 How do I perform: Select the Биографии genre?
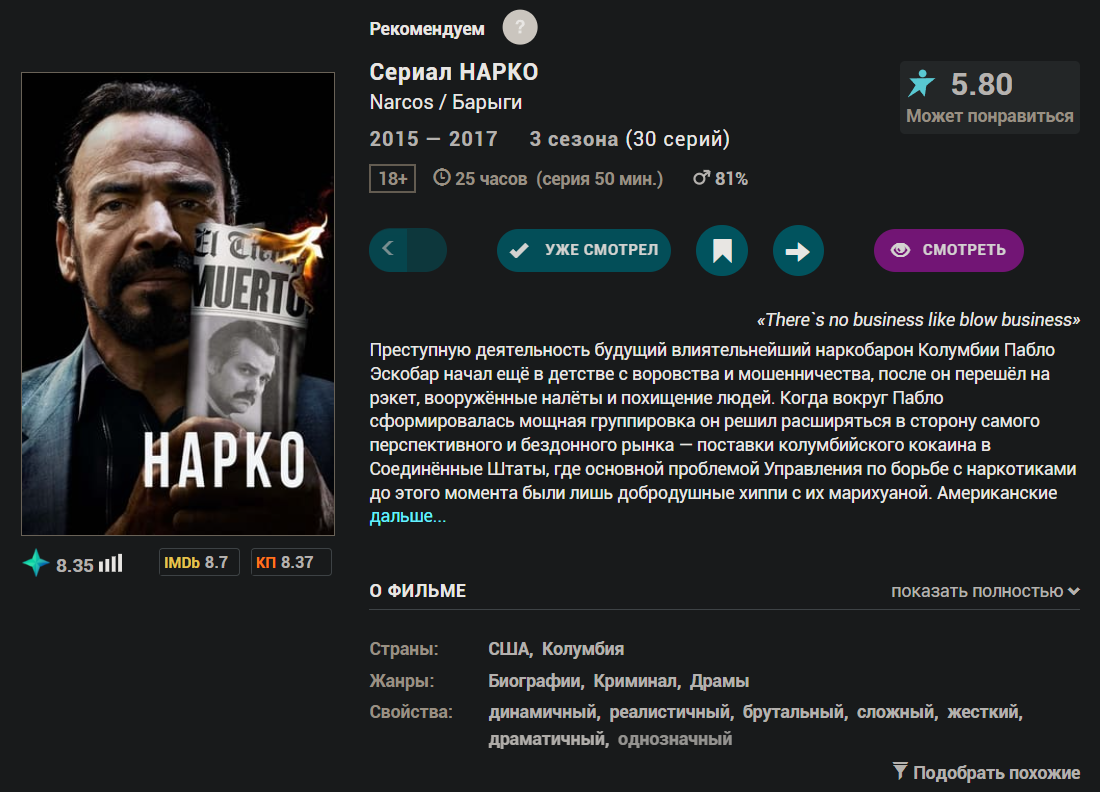pyautogui.click(x=535, y=681)
